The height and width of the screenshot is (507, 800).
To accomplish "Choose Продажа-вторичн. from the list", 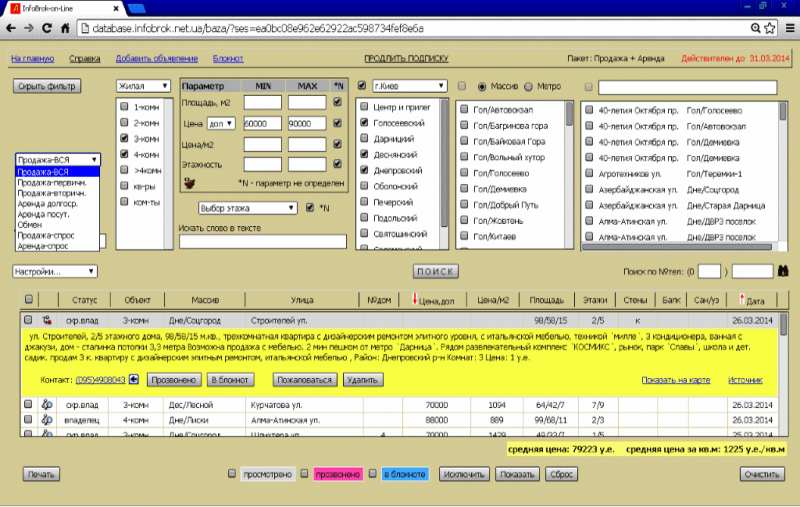I will 58,193.
